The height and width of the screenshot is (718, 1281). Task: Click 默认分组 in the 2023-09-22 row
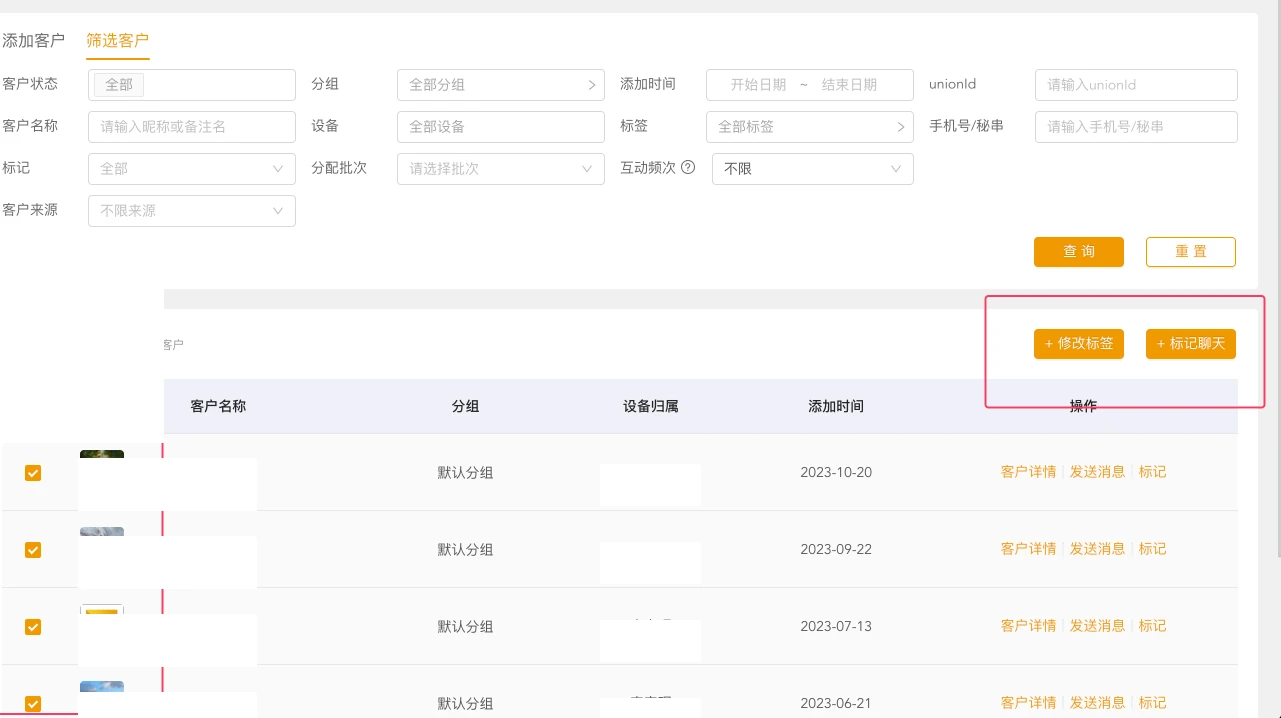coord(465,550)
